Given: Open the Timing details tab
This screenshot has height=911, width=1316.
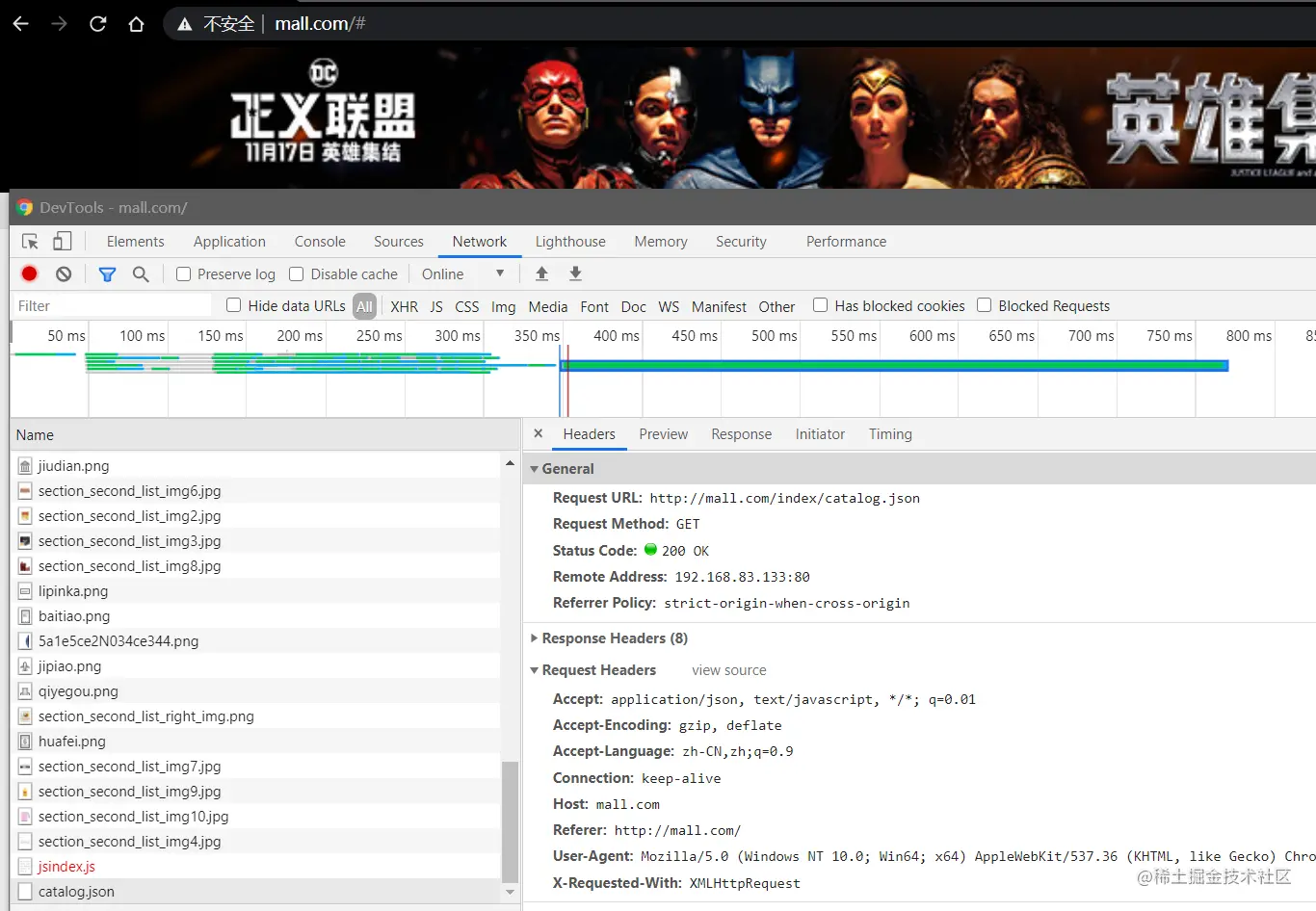Looking at the screenshot, I should click(890, 434).
